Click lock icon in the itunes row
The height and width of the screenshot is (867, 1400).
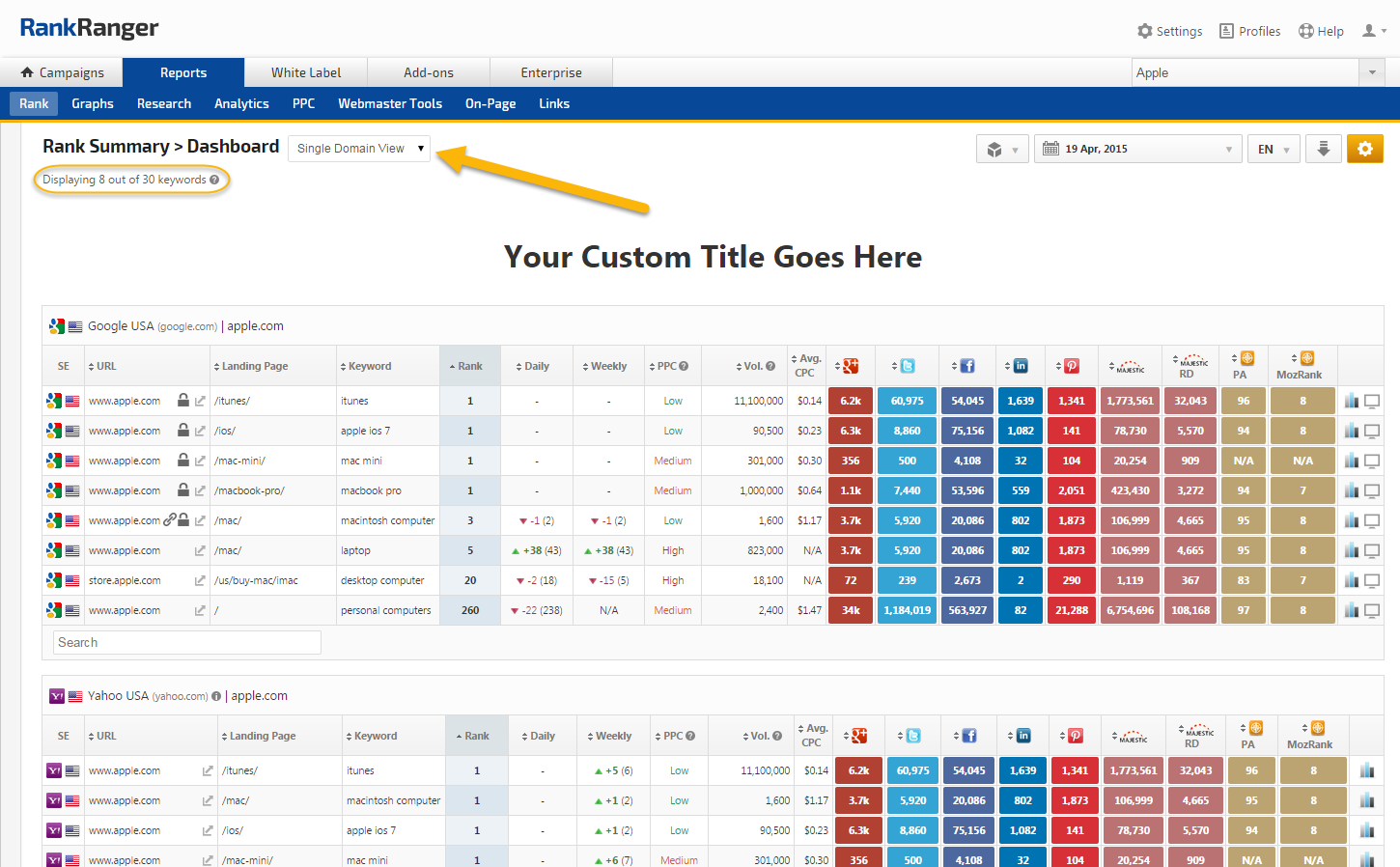click(x=182, y=400)
